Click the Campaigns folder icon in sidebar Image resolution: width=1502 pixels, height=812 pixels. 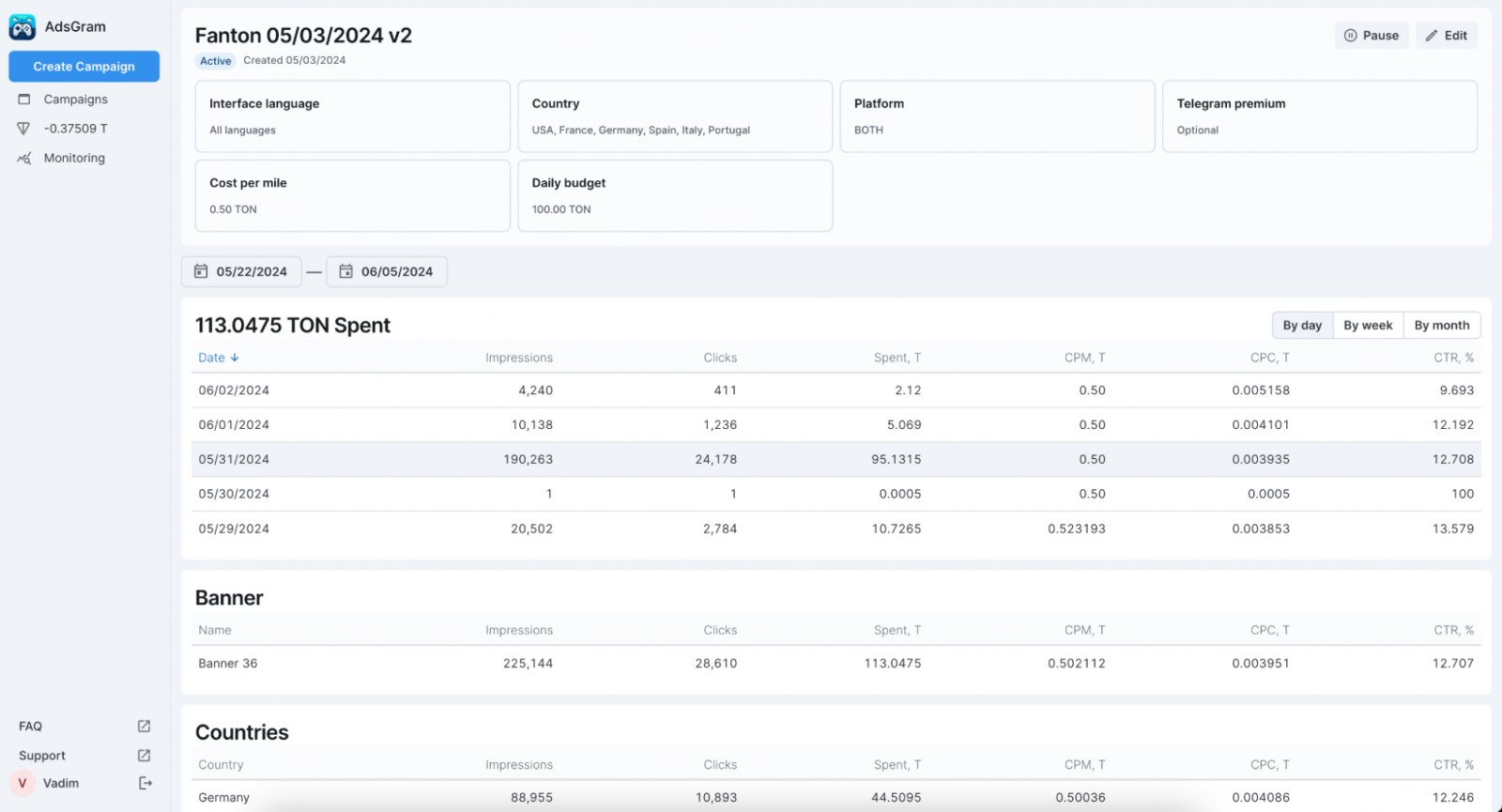click(x=24, y=100)
